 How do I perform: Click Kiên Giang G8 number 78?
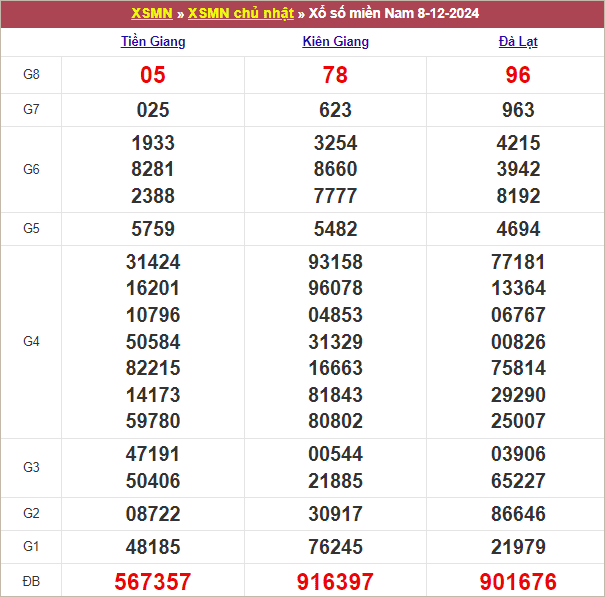(x=335, y=75)
